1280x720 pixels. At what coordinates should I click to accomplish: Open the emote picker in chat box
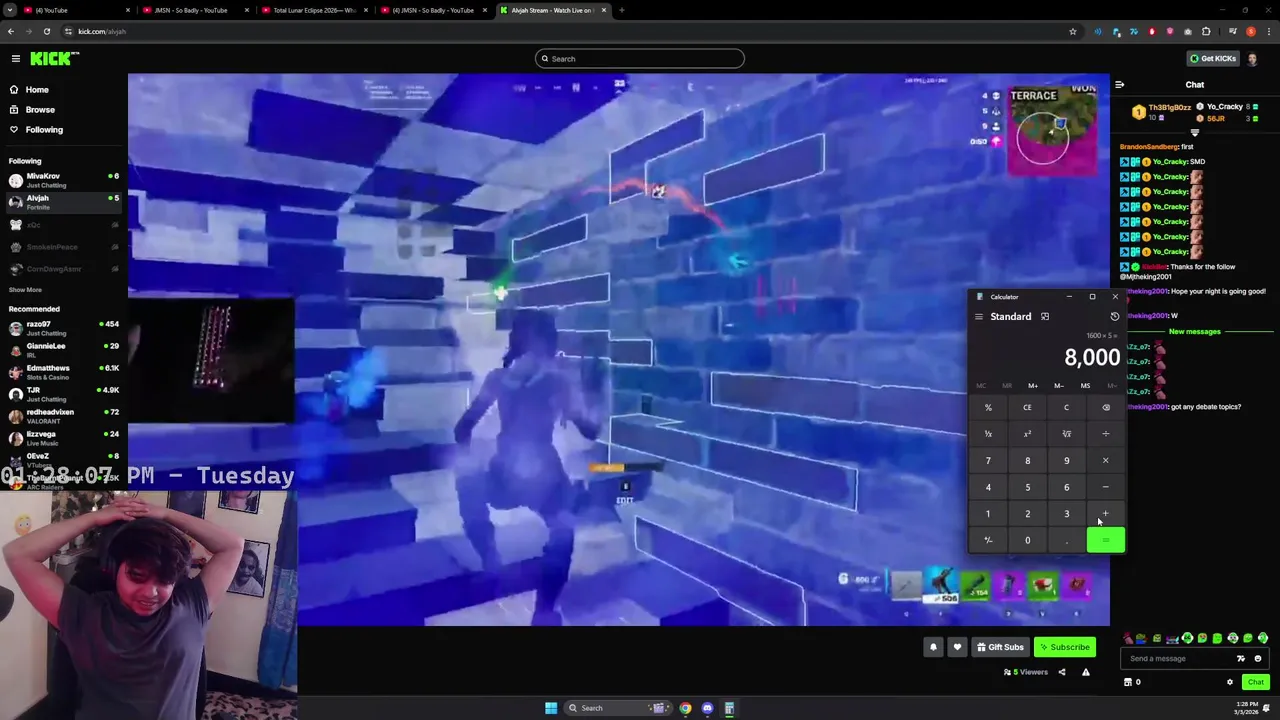click(x=1258, y=658)
